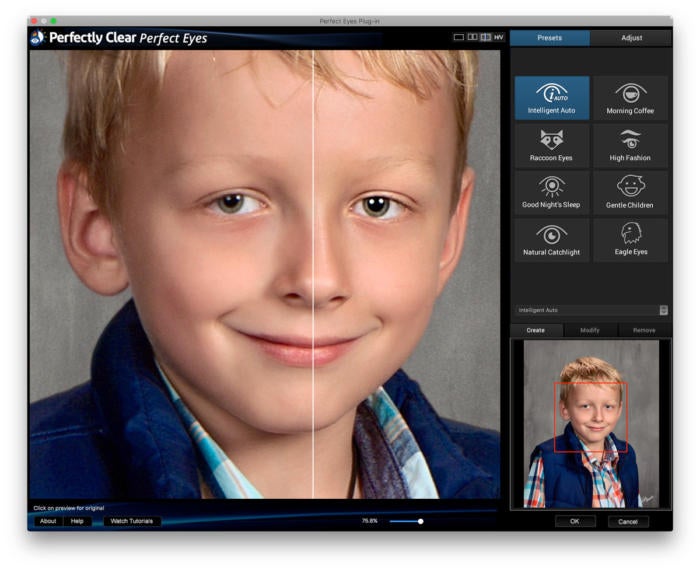Screen dimensions: 700x570
Task: Open the Adjust tab
Action: [x=631, y=38]
